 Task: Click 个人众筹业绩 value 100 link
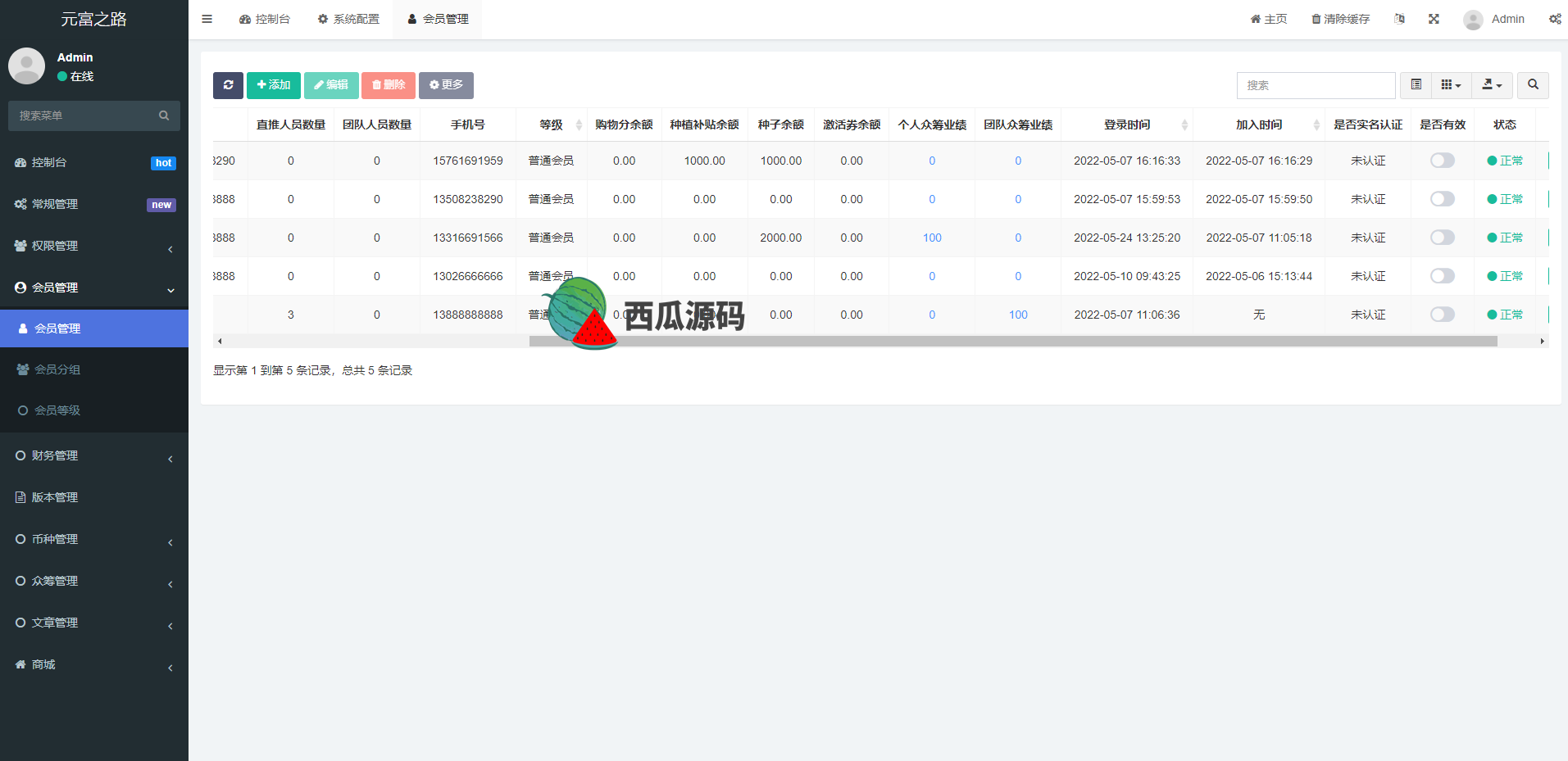(932, 238)
